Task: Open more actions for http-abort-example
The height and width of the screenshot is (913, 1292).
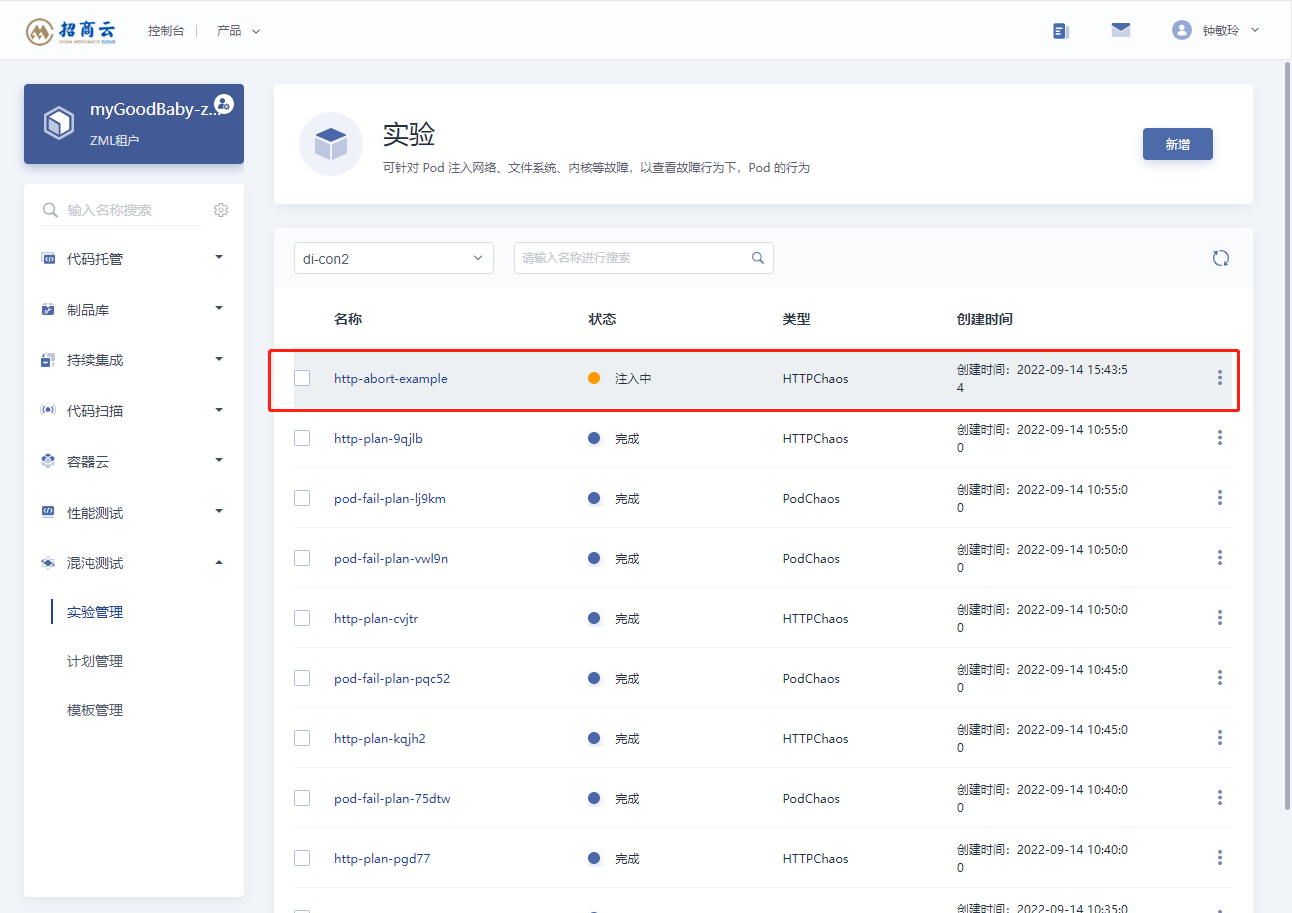Action: click(x=1220, y=378)
